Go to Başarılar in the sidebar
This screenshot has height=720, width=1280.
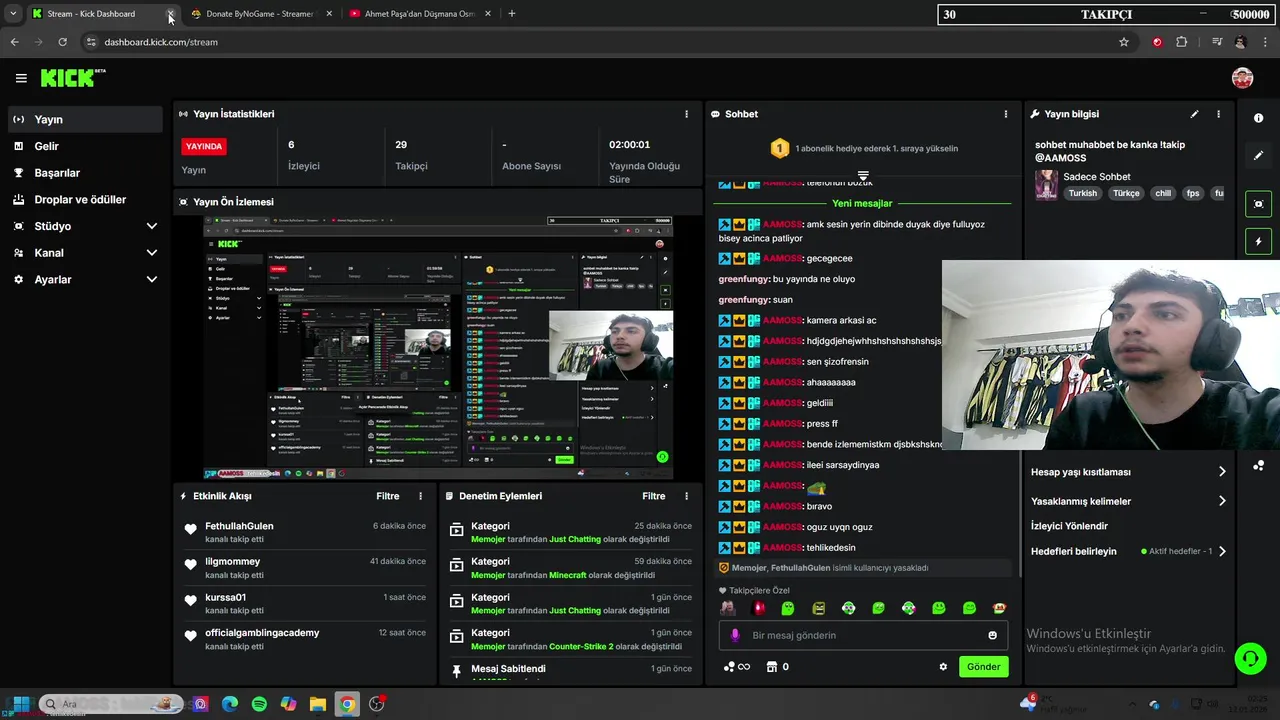pyautogui.click(x=84, y=173)
